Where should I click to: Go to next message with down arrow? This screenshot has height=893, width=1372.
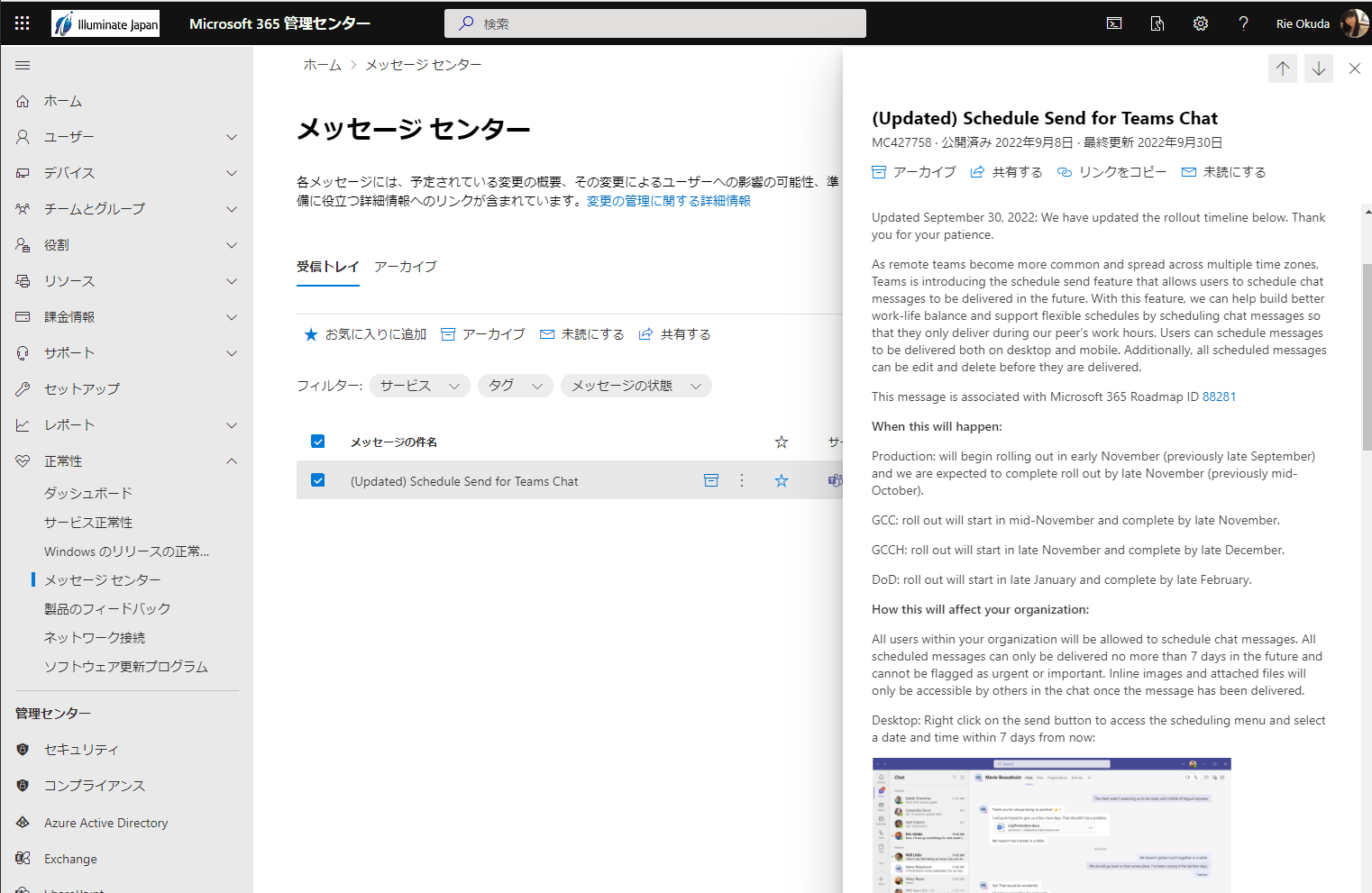[x=1319, y=68]
